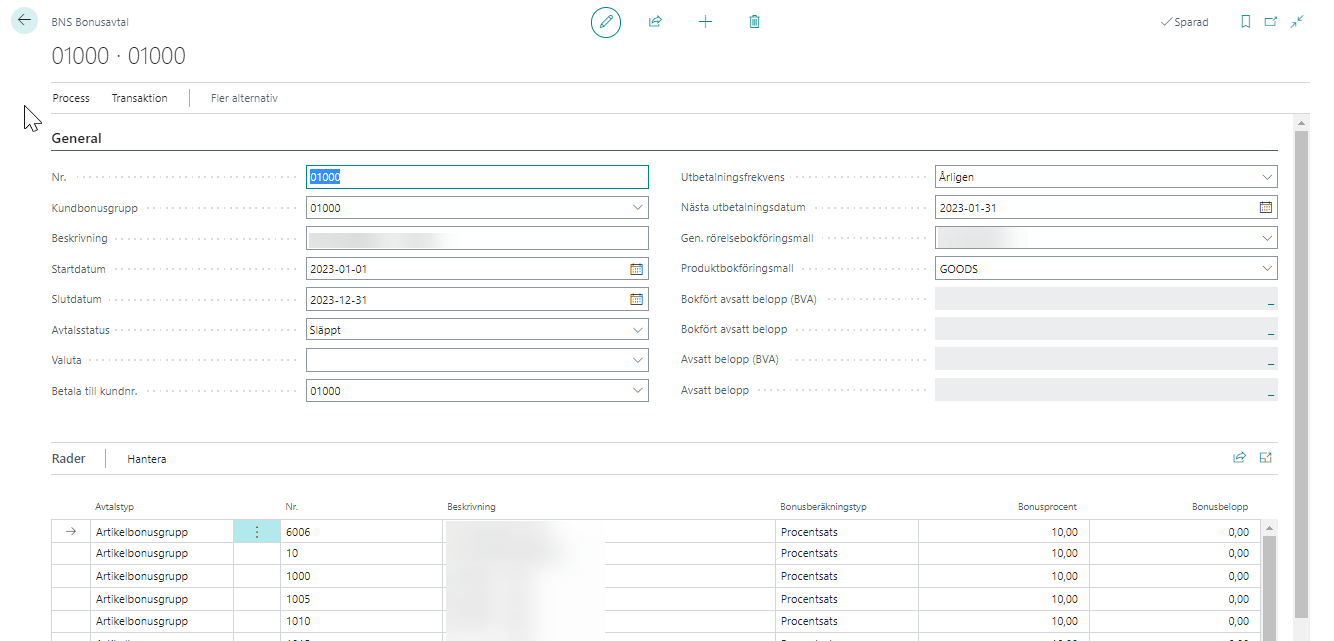The height and width of the screenshot is (641, 1334).
Task: Expand the Avtalsstatus dropdown
Action: point(638,330)
